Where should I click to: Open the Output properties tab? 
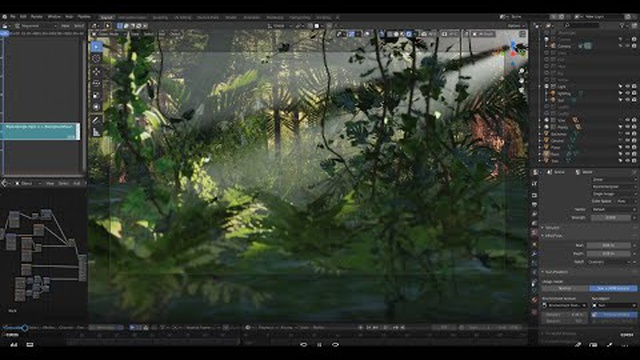click(x=535, y=204)
